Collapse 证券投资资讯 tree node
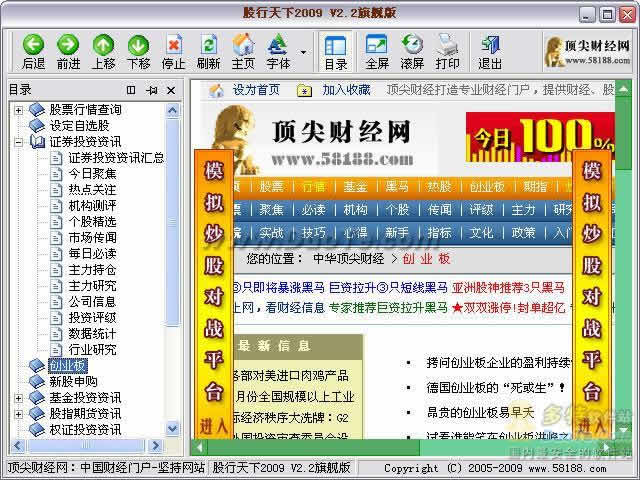The image size is (640, 480). [18, 142]
